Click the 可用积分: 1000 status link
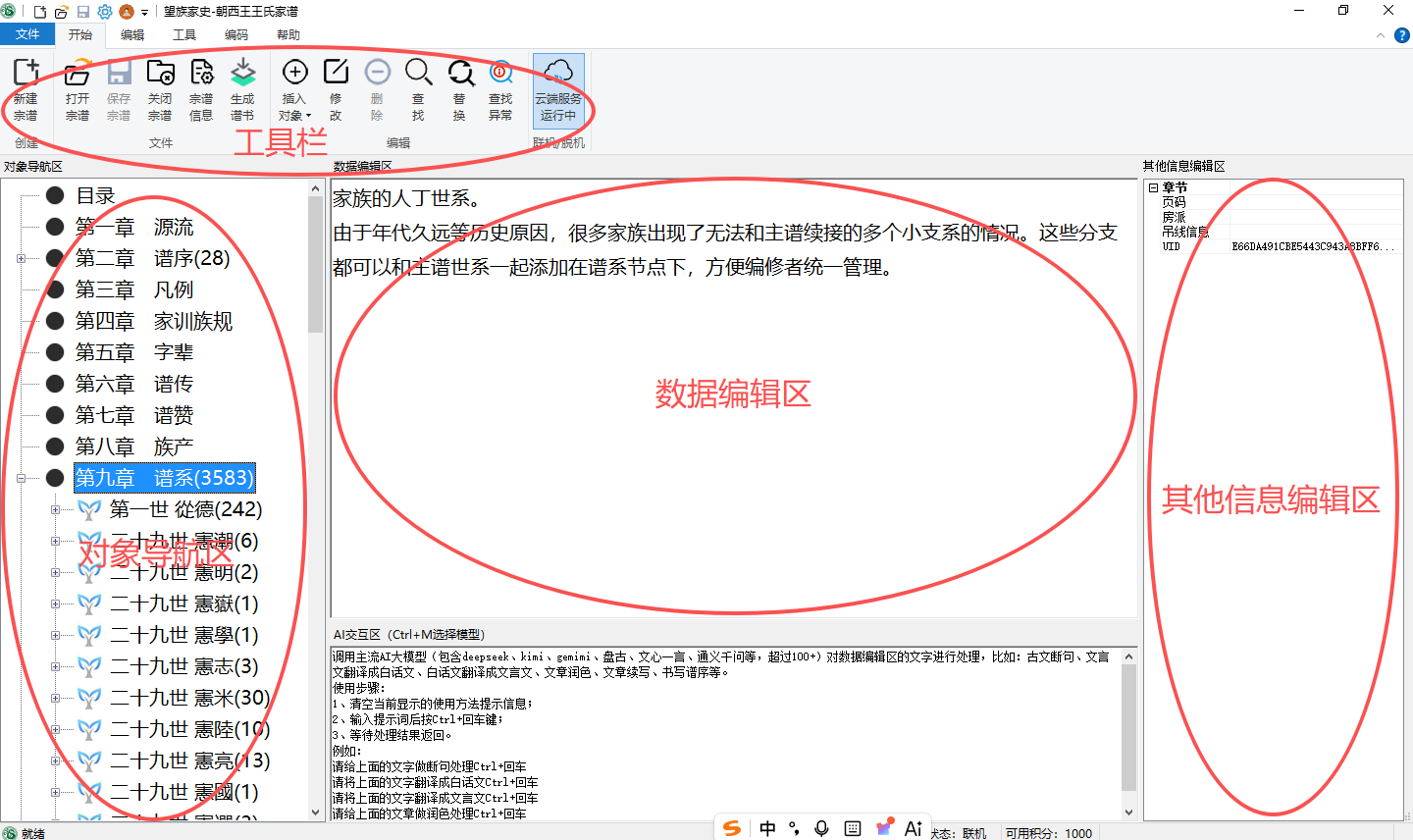The image size is (1413, 840). (1049, 833)
